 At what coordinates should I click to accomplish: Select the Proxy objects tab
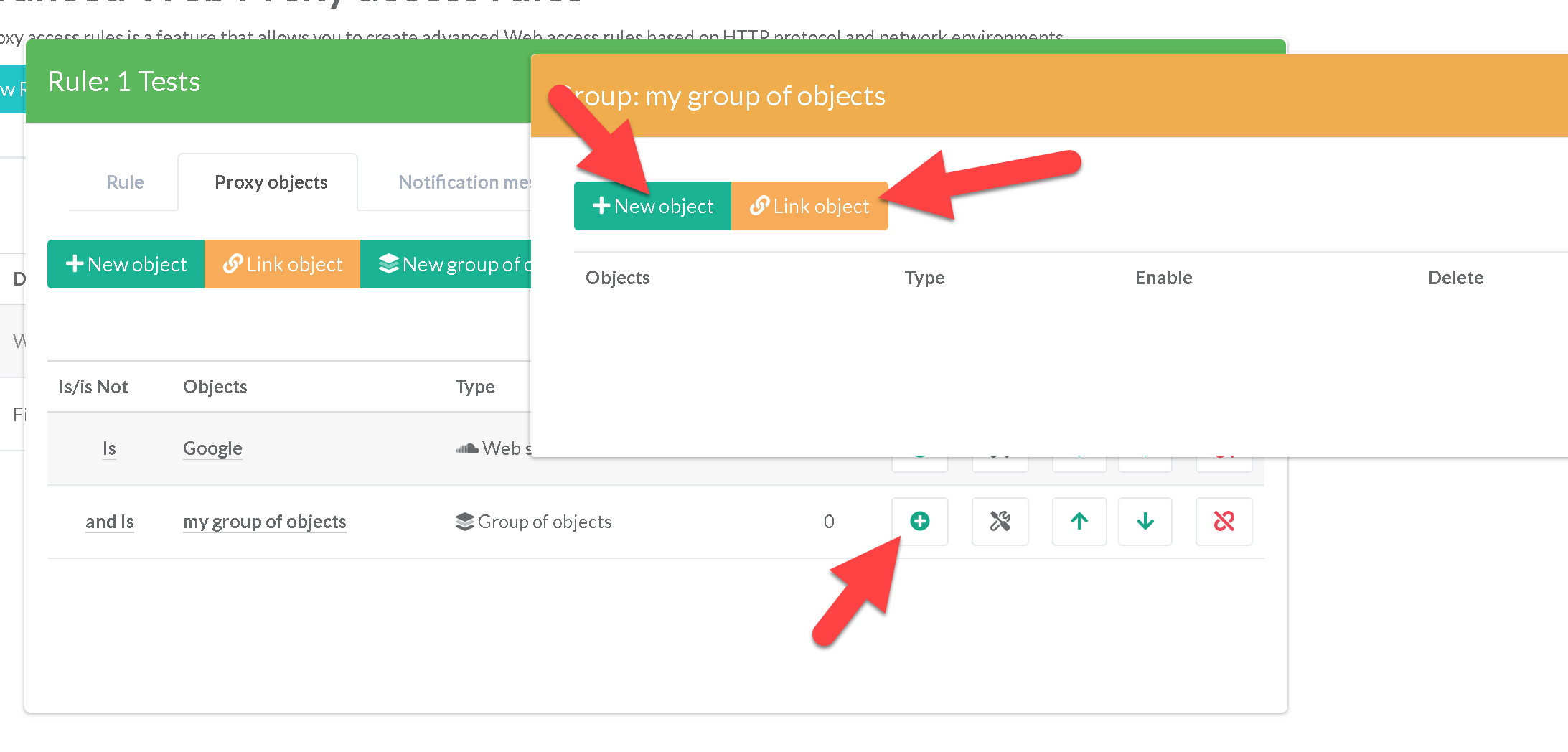click(x=271, y=182)
